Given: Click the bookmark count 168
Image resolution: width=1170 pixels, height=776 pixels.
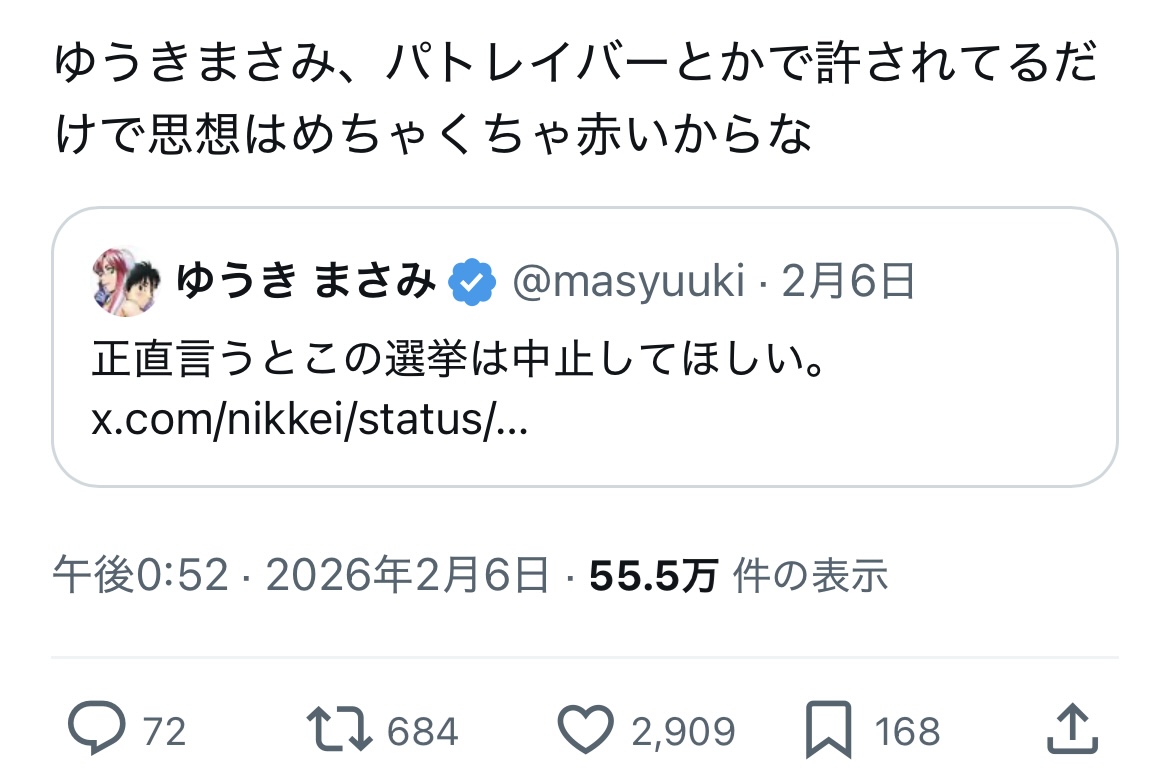Looking at the screenshot, I should (908, 732).
